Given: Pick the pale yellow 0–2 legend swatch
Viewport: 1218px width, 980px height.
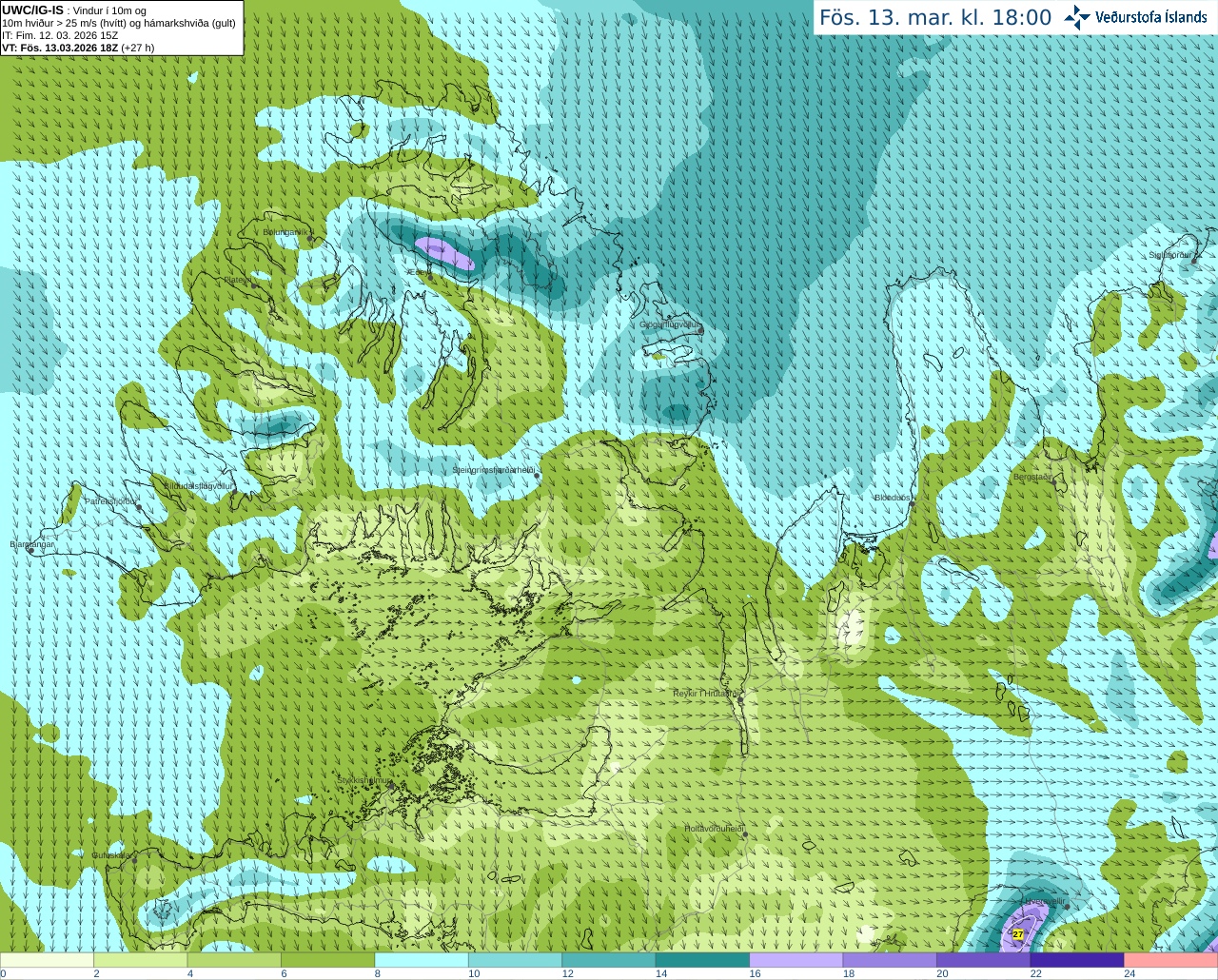Looking at the screenshot, I should coord(47,960).
